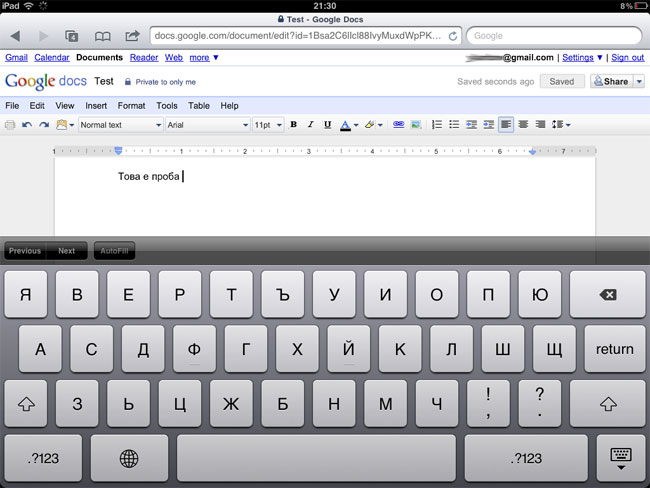This screenshot has width=650, height=488.
Task: Go back with Safari back arrow
Action: (15, 36)
